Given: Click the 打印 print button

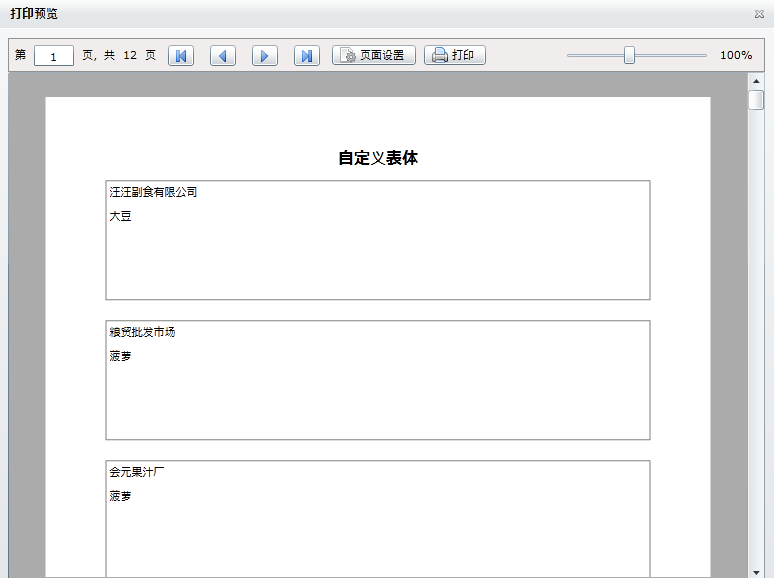Looking at the screenshot, I should tap(455, 55).
